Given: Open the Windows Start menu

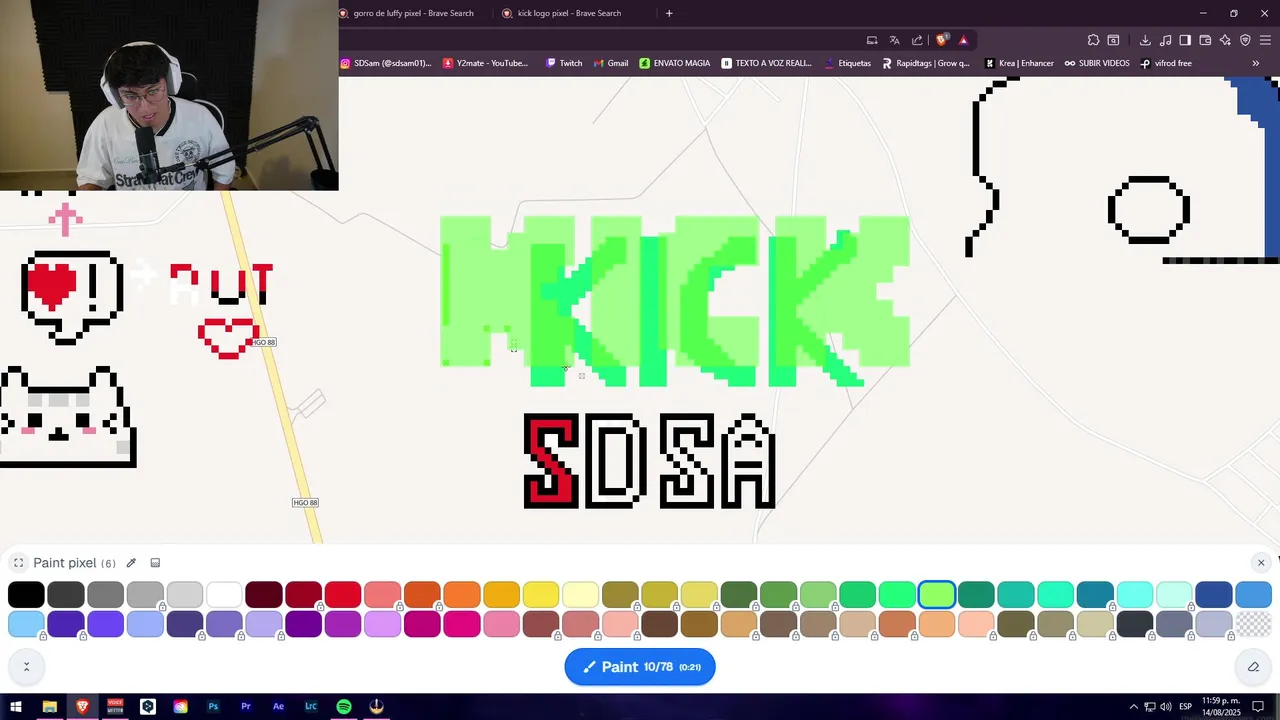Looking at the screenshot, I should click(16, 707).
